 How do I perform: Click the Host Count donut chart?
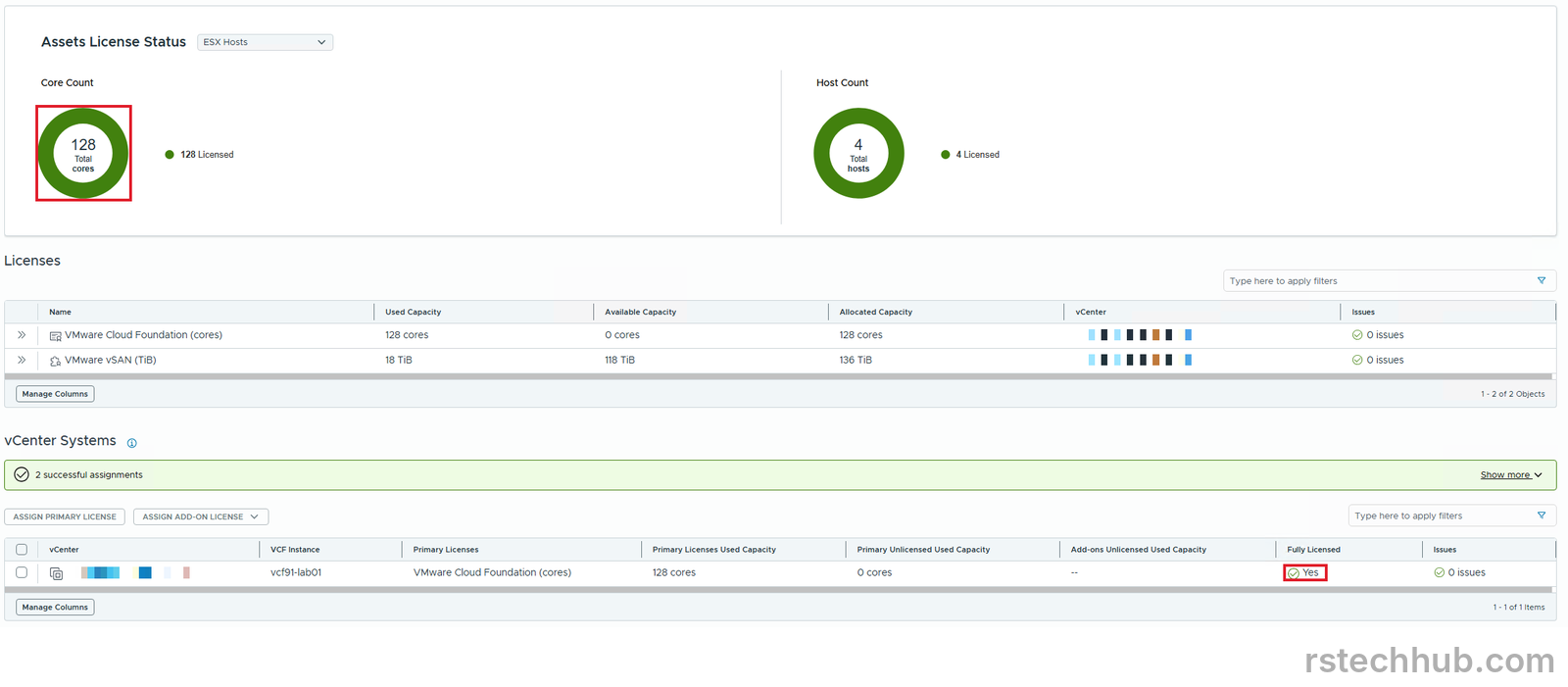pos(858,153)
